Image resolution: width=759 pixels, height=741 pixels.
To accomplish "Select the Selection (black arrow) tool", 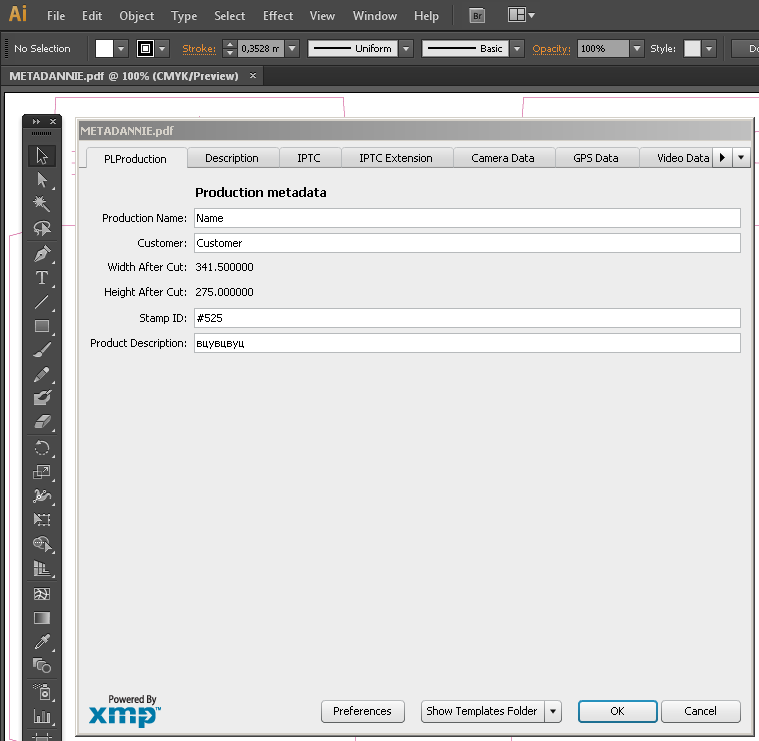I will point(42,156).
